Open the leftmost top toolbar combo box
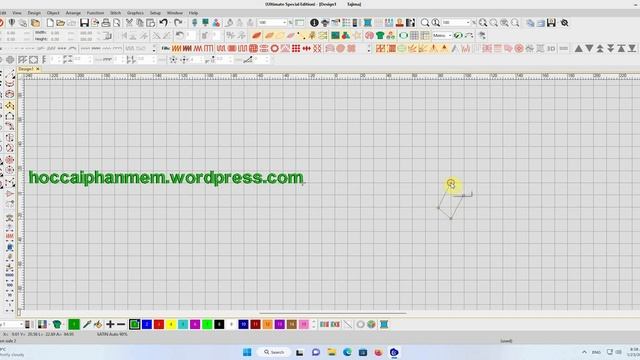This screenshot has width=640, height=360. (x=272, y=23)
